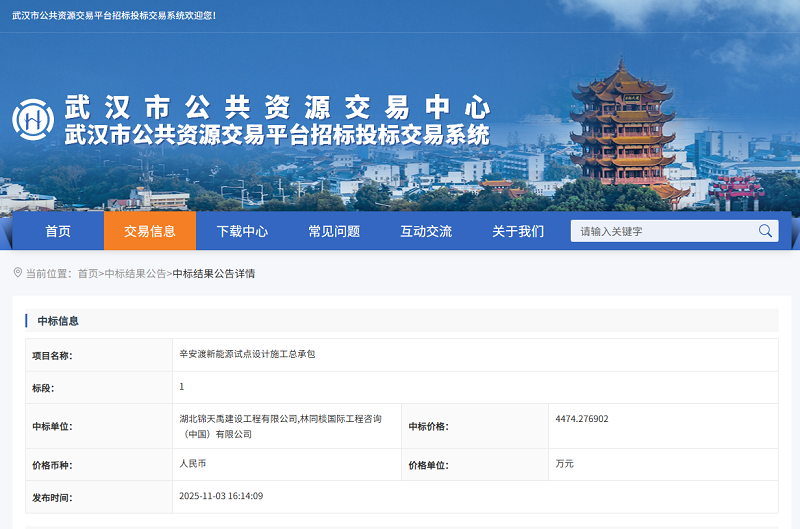Viewport: 800px width, 529px height.
Task: Click the 中标价格 label cell
Action: pos(475,426)
